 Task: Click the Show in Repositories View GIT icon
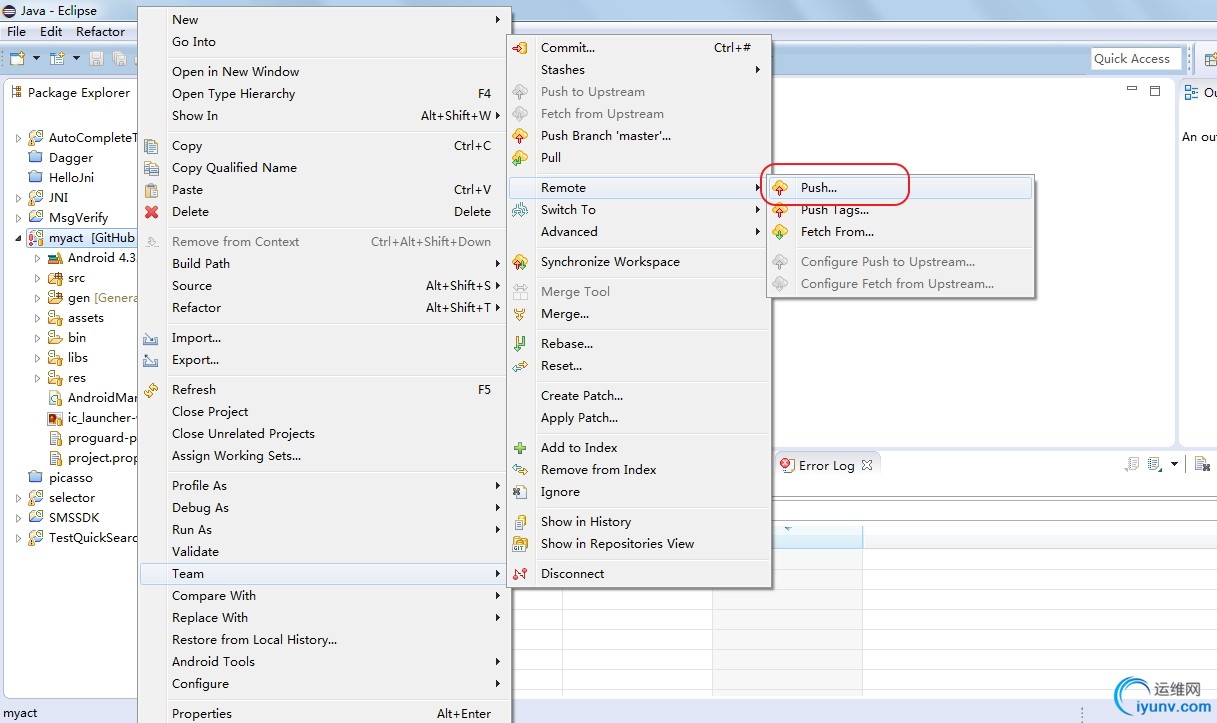pyautogui.click(x=520, y=544)
